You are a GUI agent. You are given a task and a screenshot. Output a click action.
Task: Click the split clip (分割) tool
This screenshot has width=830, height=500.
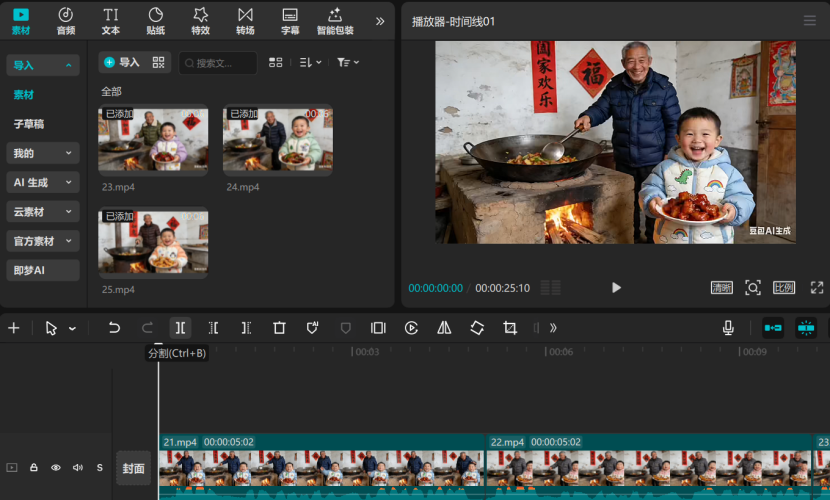point(180,328)
